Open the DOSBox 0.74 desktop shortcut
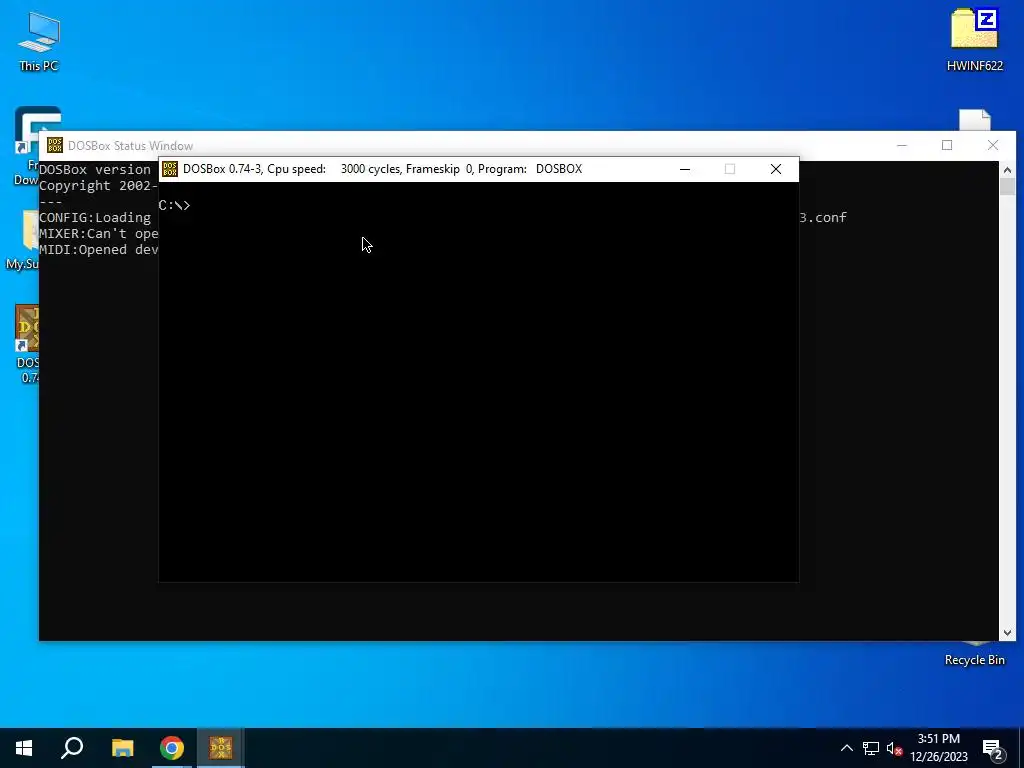 [x=27, y=344]
